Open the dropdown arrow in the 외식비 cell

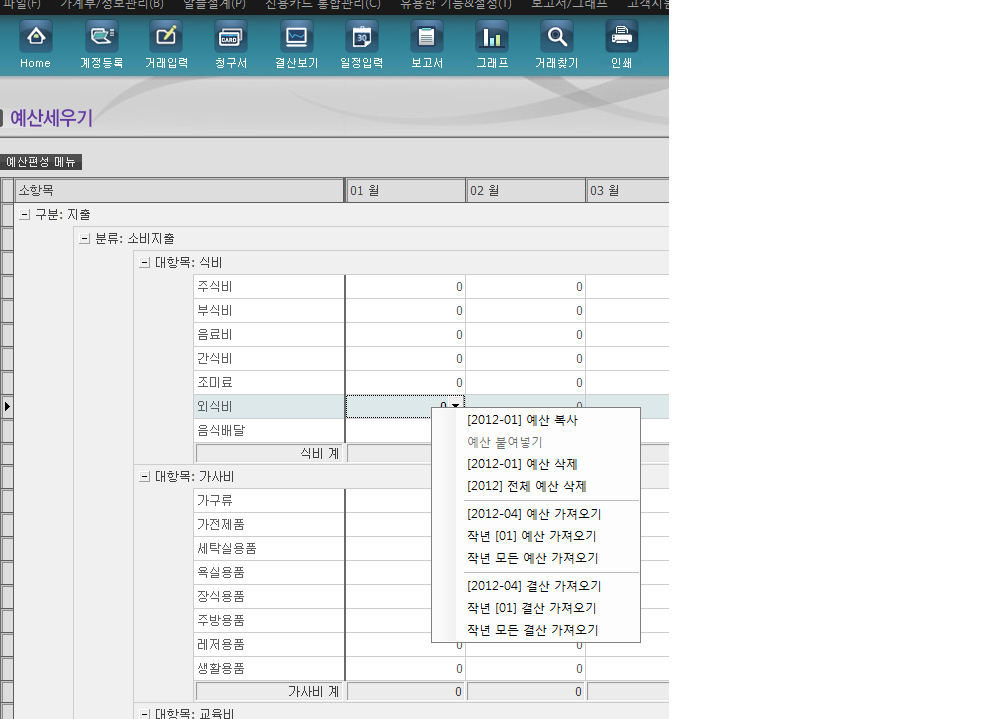pos(453,406)
